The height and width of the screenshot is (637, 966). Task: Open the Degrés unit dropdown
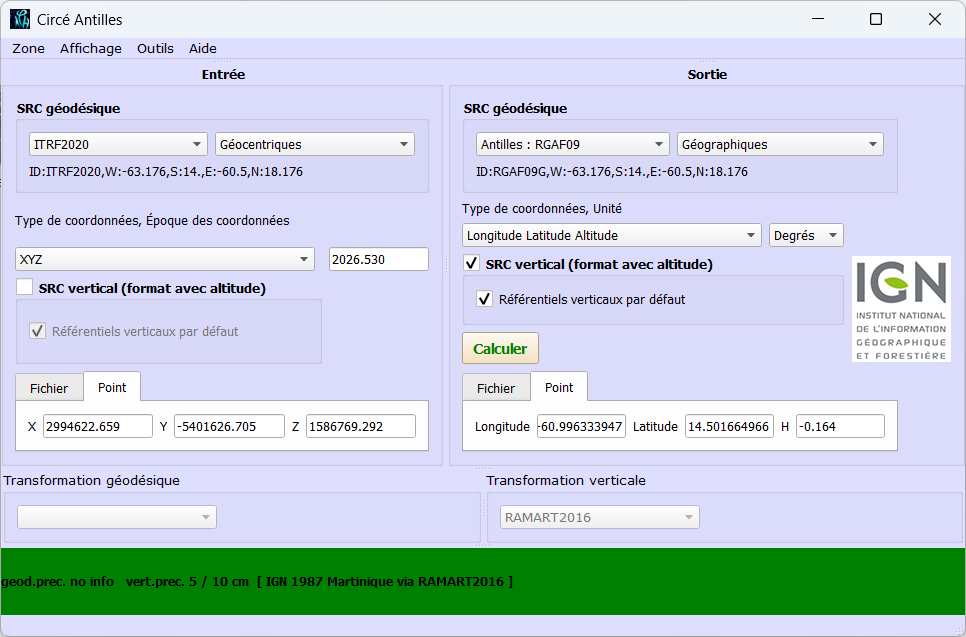tap(806, 235)
